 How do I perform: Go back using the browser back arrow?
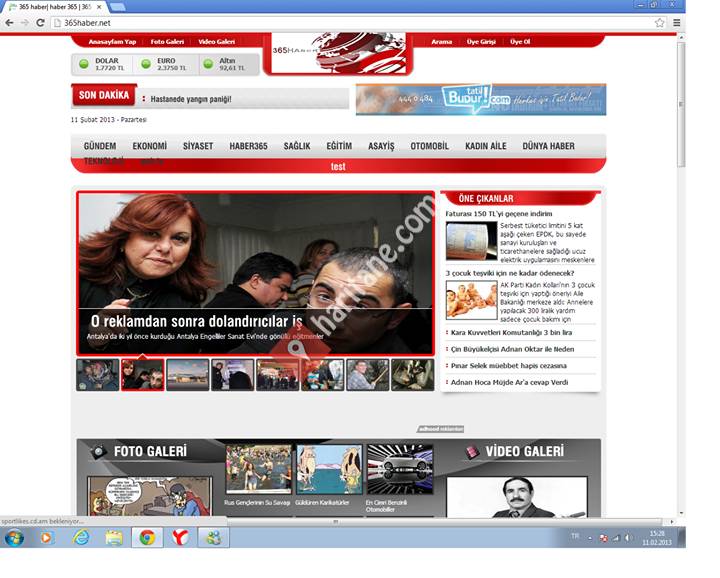click(x=10, y=22)
